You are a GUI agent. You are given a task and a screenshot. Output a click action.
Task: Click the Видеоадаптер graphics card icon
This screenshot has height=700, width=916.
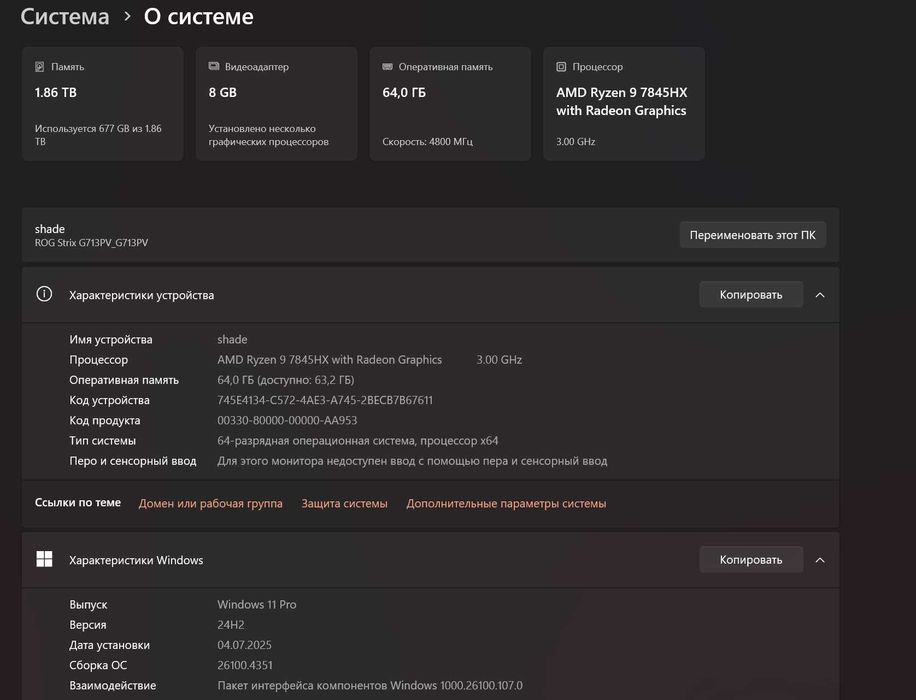214,67
